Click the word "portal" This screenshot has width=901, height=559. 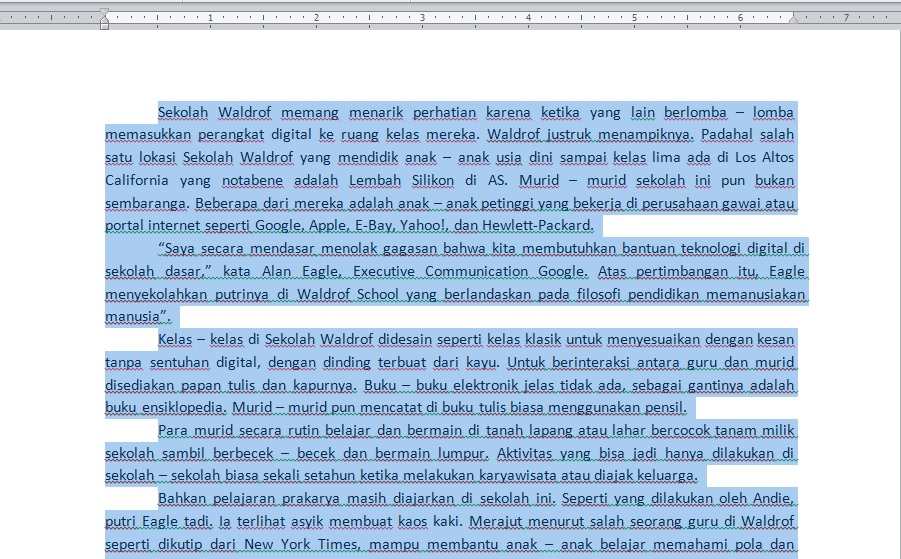(125, 225)
